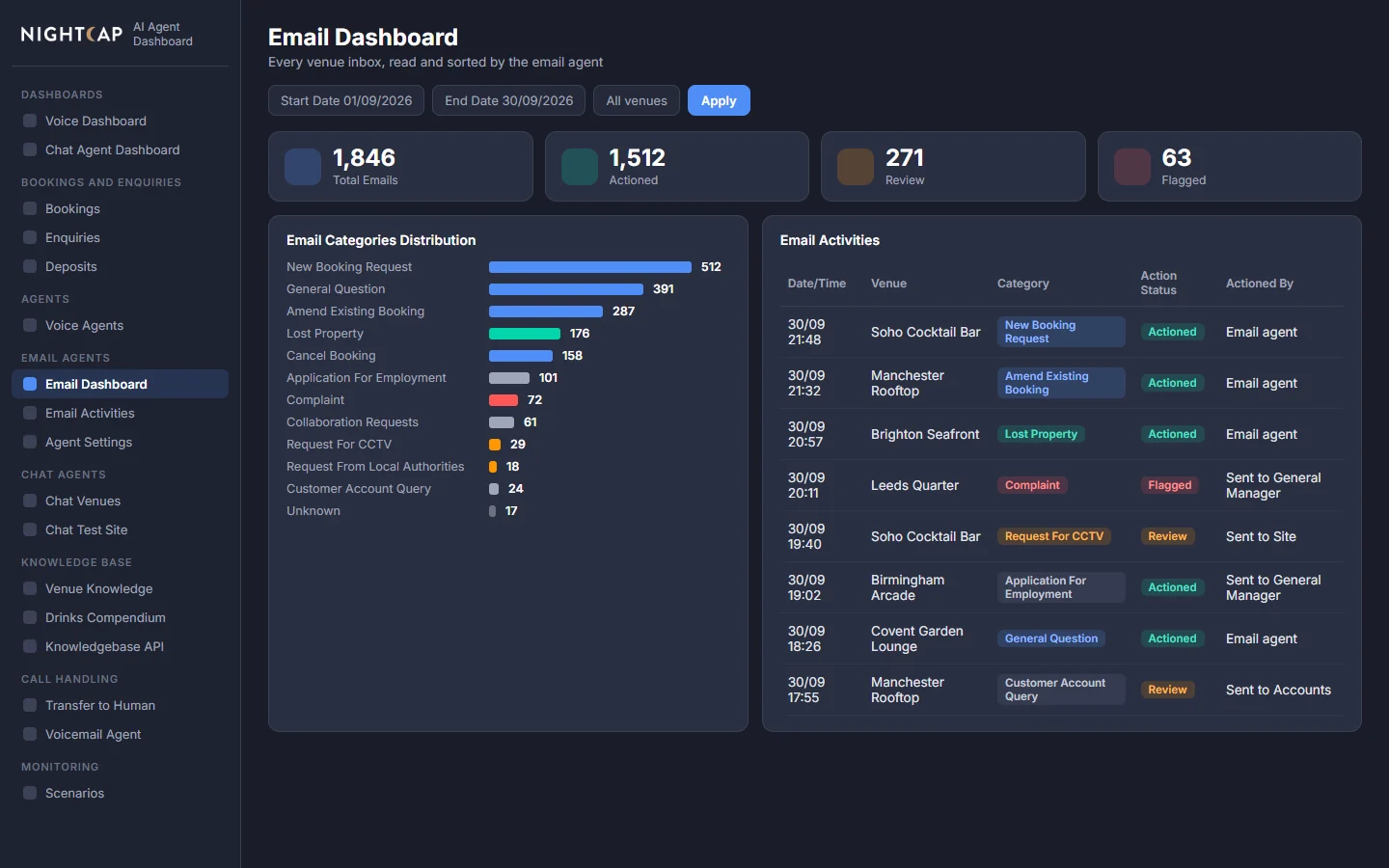The width and height of the screenshot is (1389, 868).
Task: Click the icon beside Chat Venues
Action: 30,501
